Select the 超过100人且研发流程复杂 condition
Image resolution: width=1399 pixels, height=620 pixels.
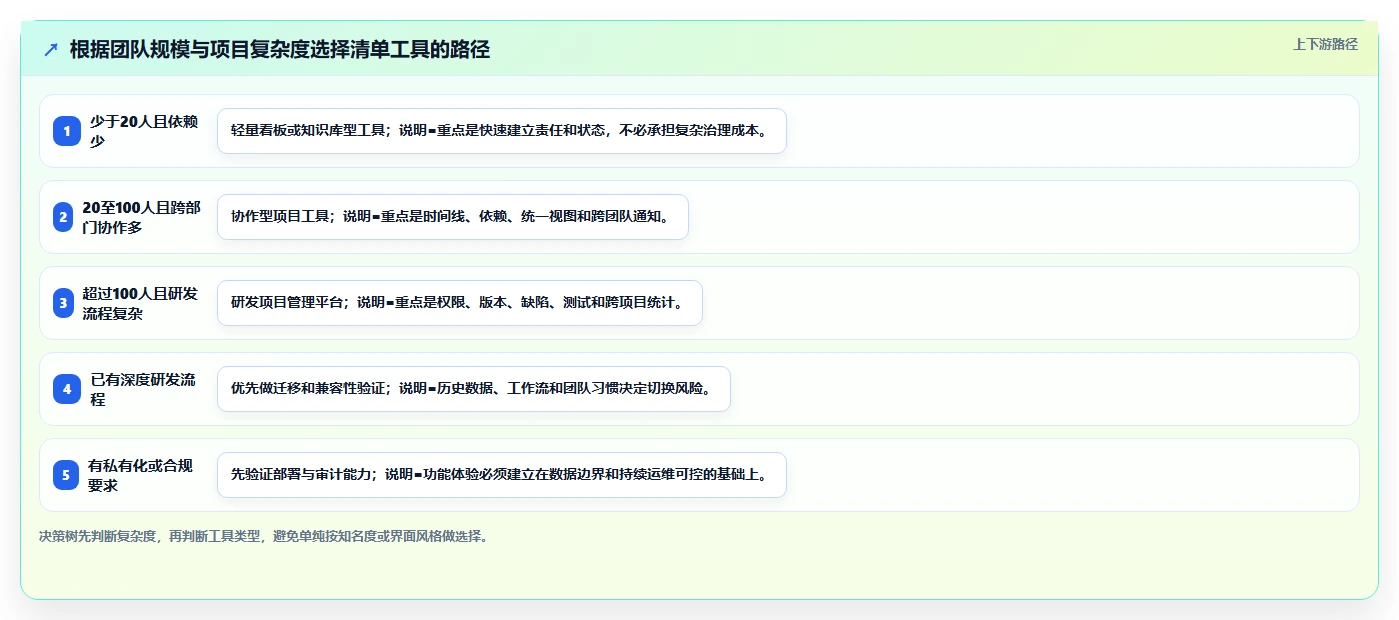pos(142,303)
